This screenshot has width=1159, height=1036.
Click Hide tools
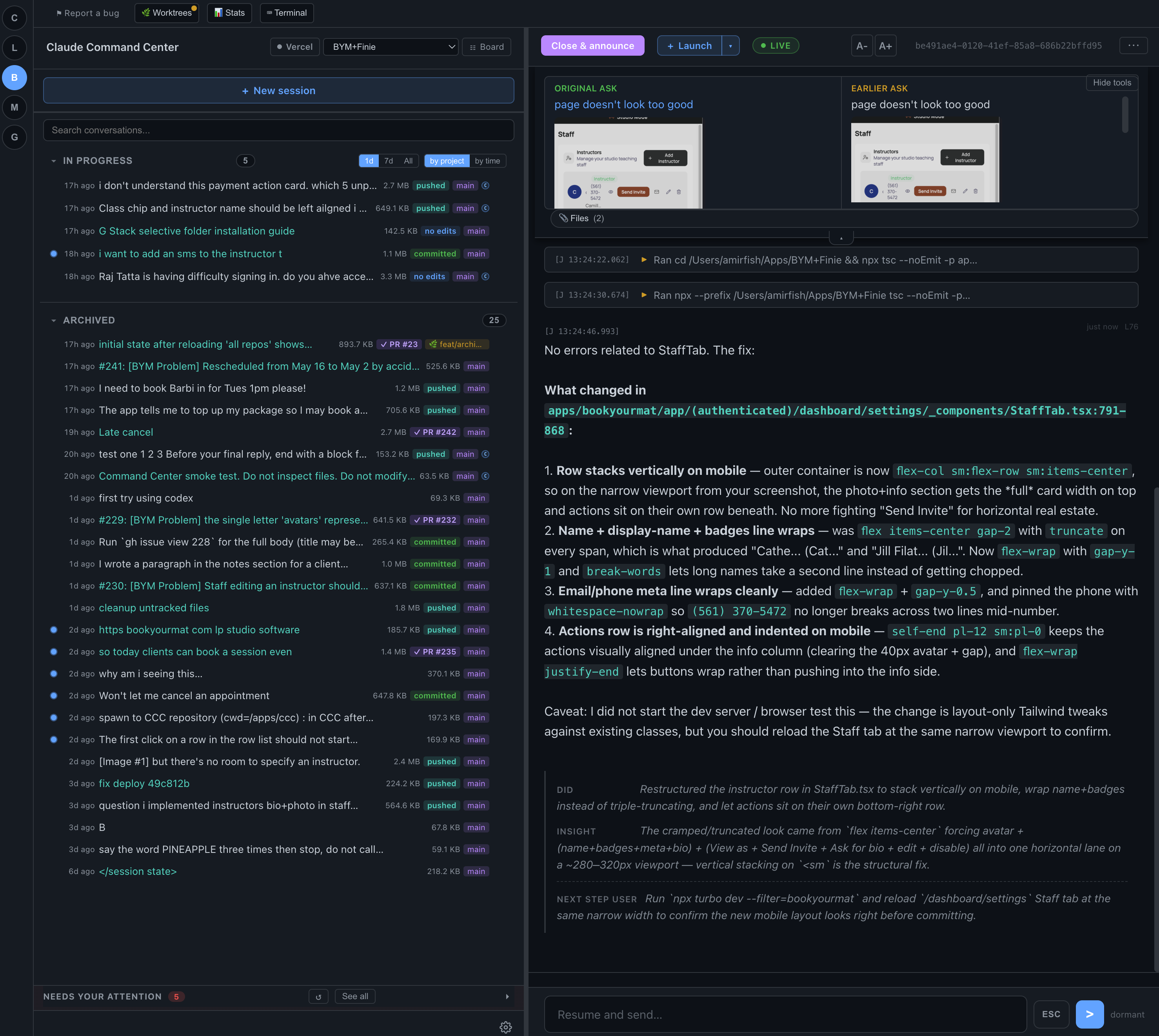[x=1112, y=82]
